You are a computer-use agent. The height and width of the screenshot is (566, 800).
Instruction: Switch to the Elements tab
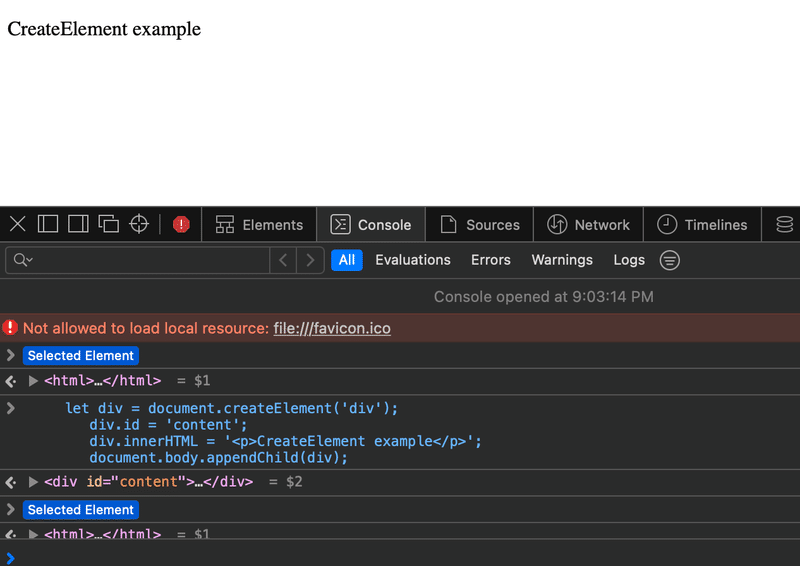pos(259,225)
